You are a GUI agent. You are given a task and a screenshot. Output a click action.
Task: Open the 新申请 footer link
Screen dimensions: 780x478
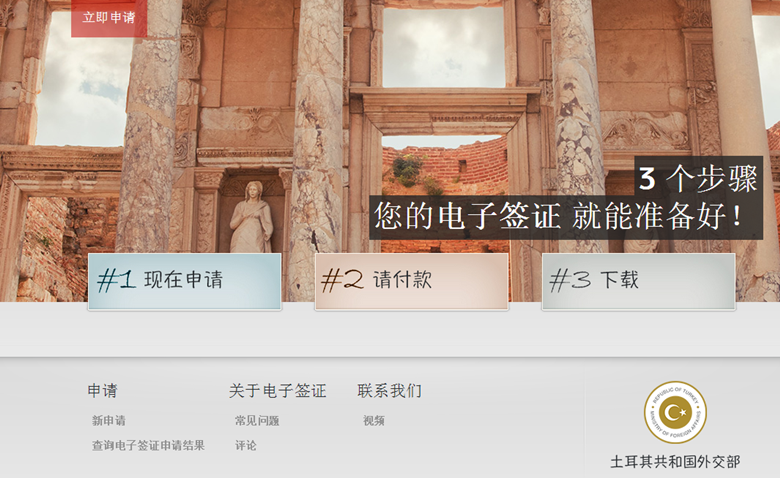[x=108, y=421]
